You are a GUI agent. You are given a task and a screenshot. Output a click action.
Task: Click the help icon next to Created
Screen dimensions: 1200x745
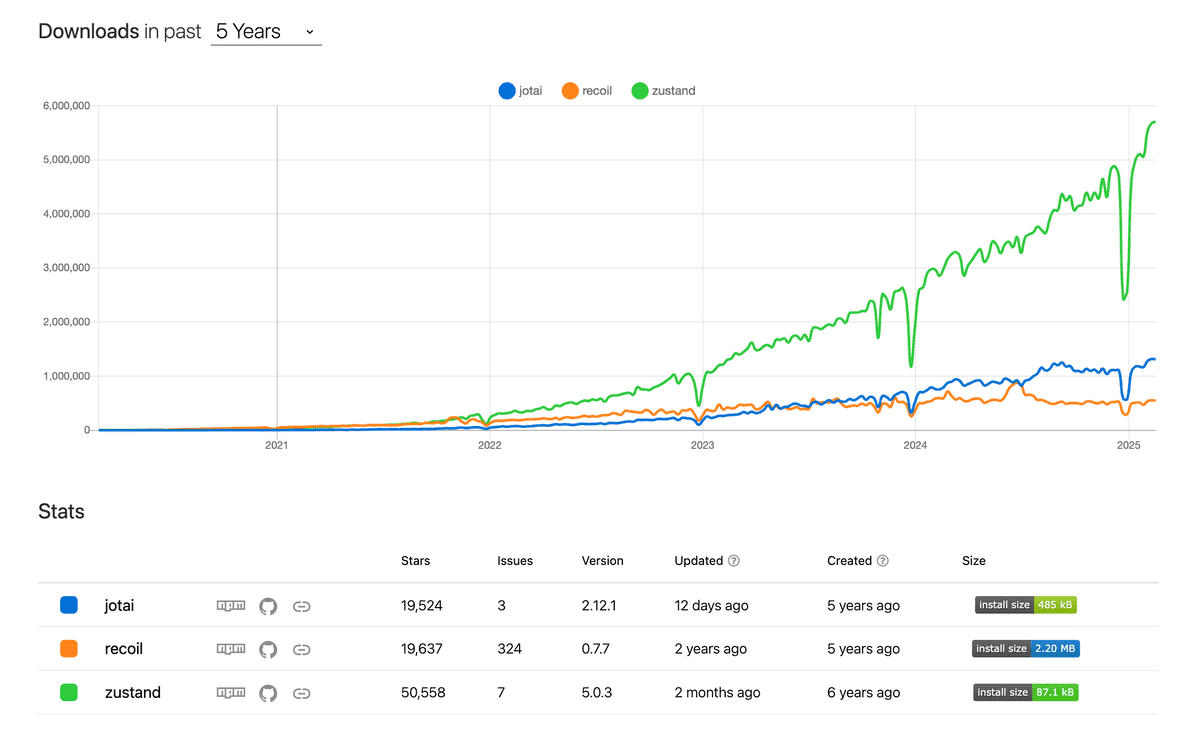click(x=883, y=561)
